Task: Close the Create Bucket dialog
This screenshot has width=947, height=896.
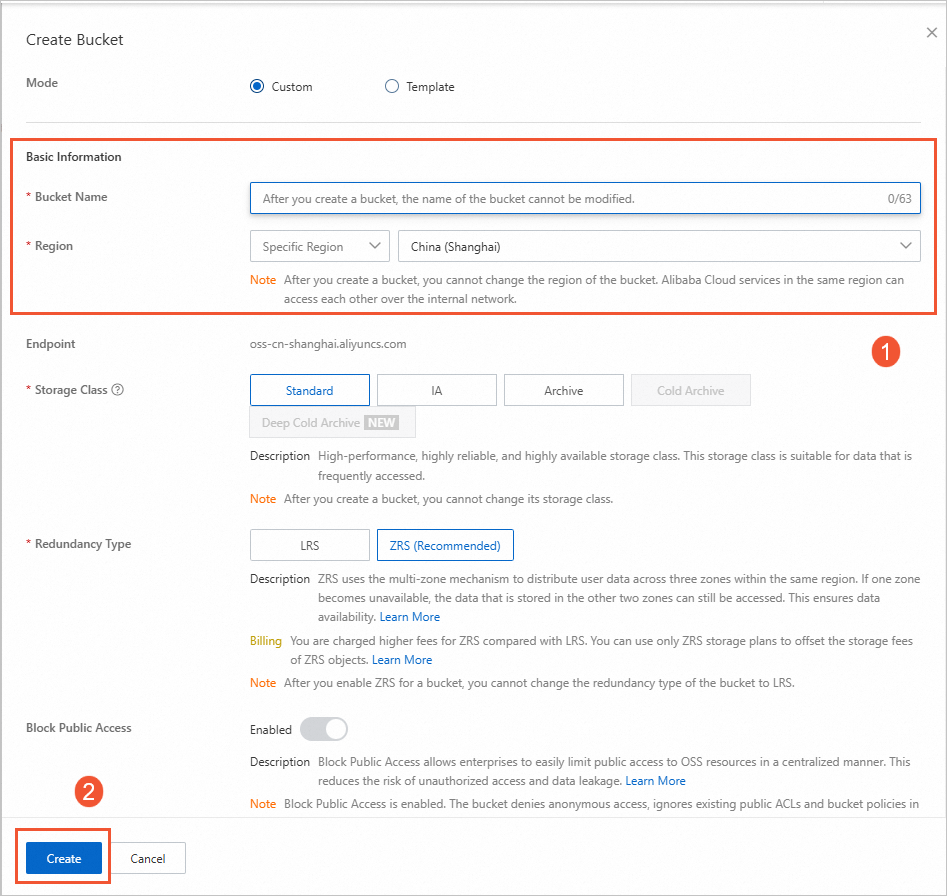Action: [931, 33]
